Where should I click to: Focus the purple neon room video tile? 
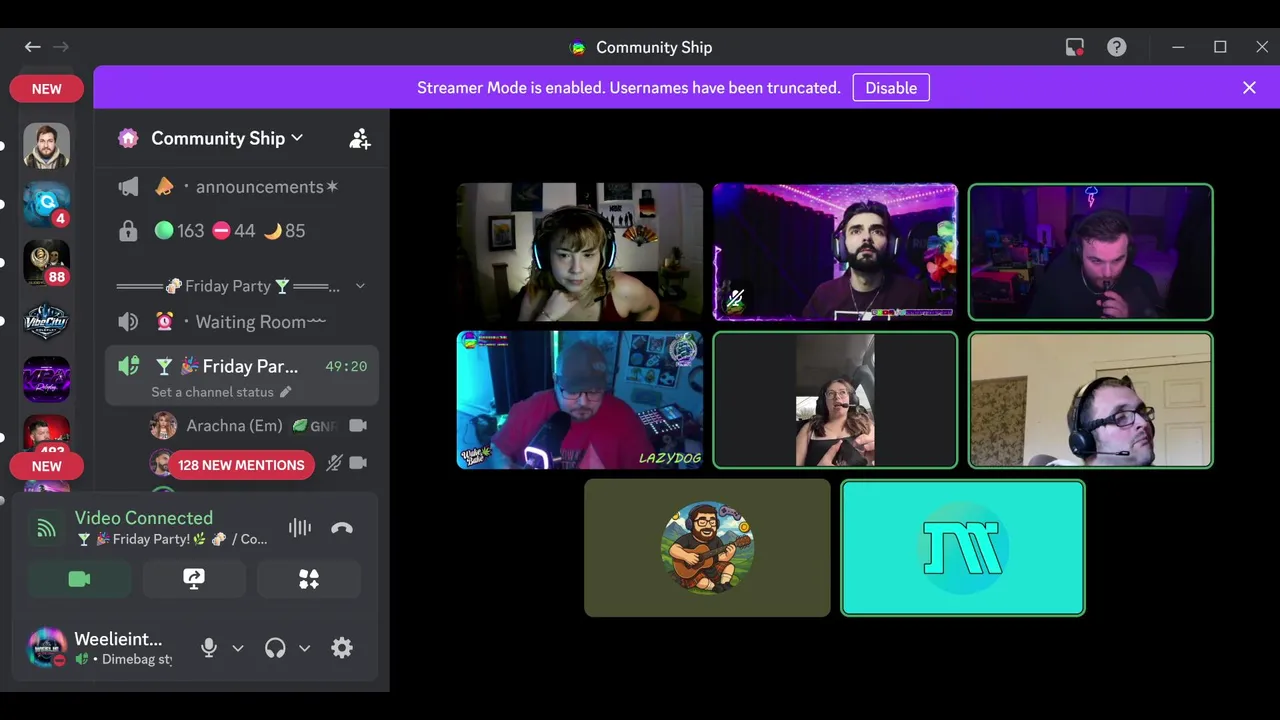pos(835,252)
